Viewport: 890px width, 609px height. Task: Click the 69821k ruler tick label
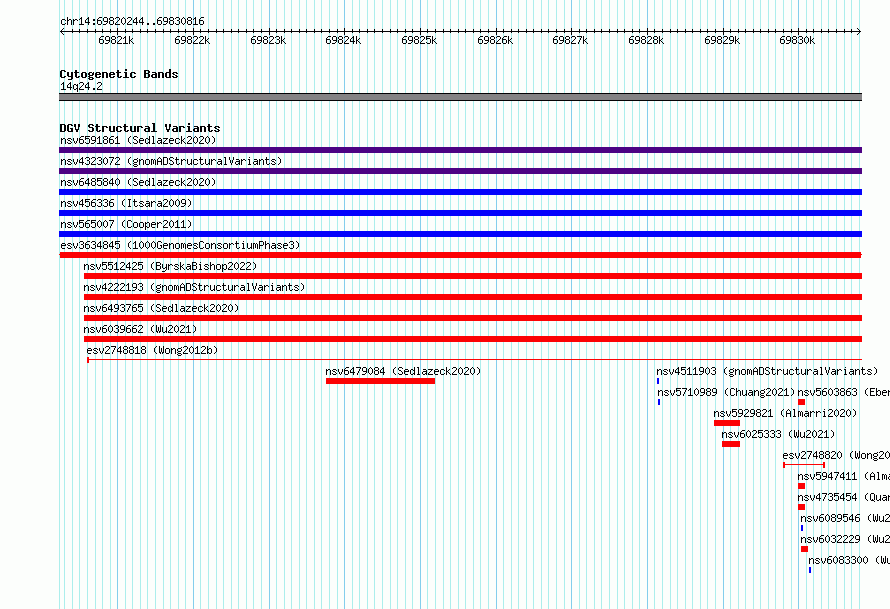[x=116, y=40]
